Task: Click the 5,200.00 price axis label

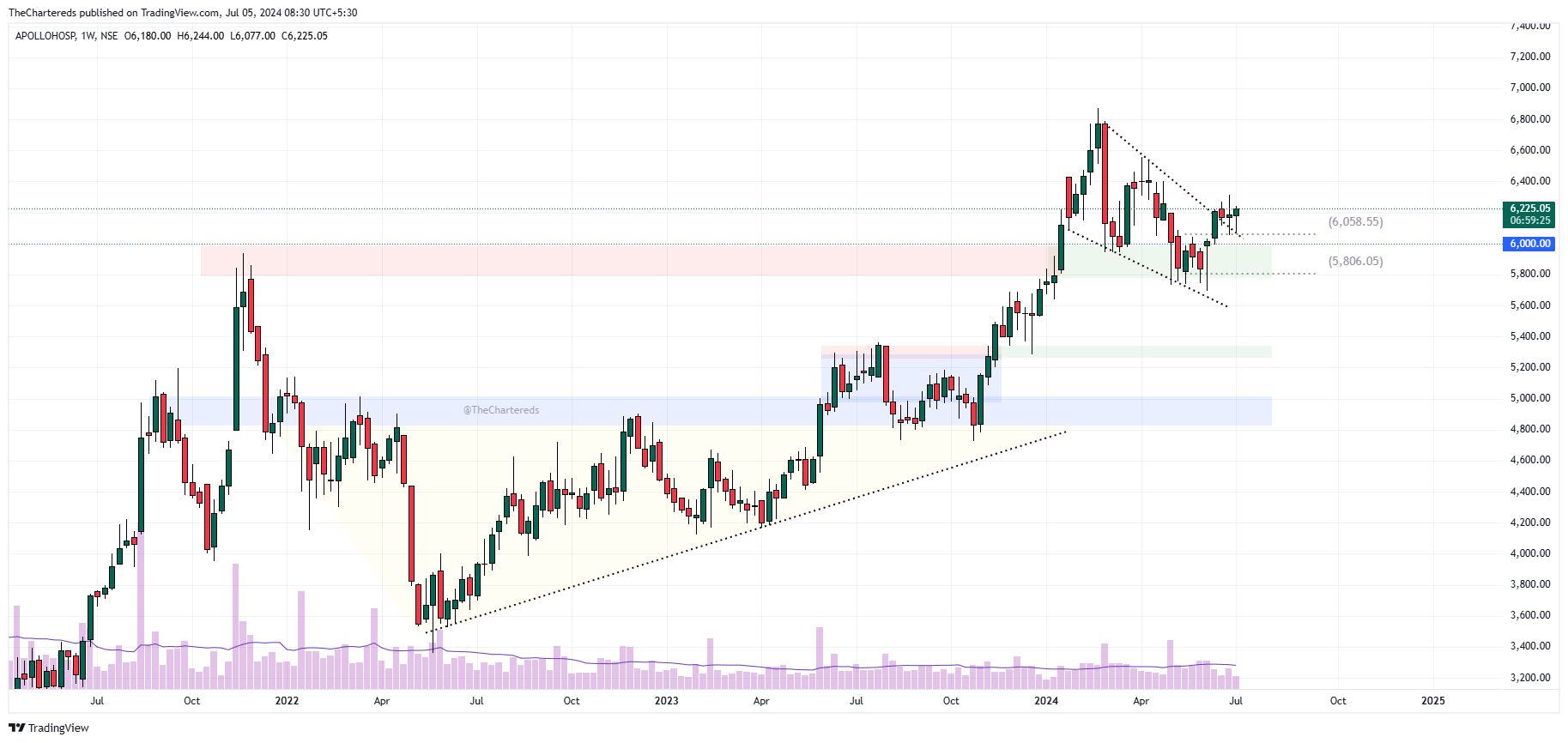Action: tap(1530, 367)
